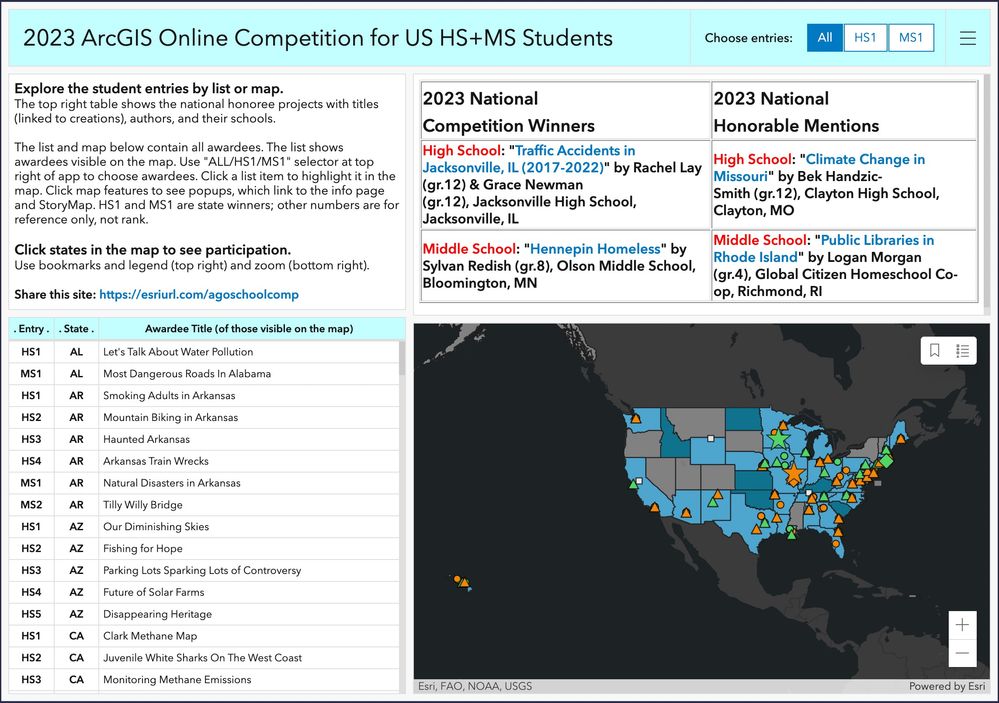The width and height of the screenshot is (999, 703).
Task: Open the map bookmarks icon
Action: 935,351
